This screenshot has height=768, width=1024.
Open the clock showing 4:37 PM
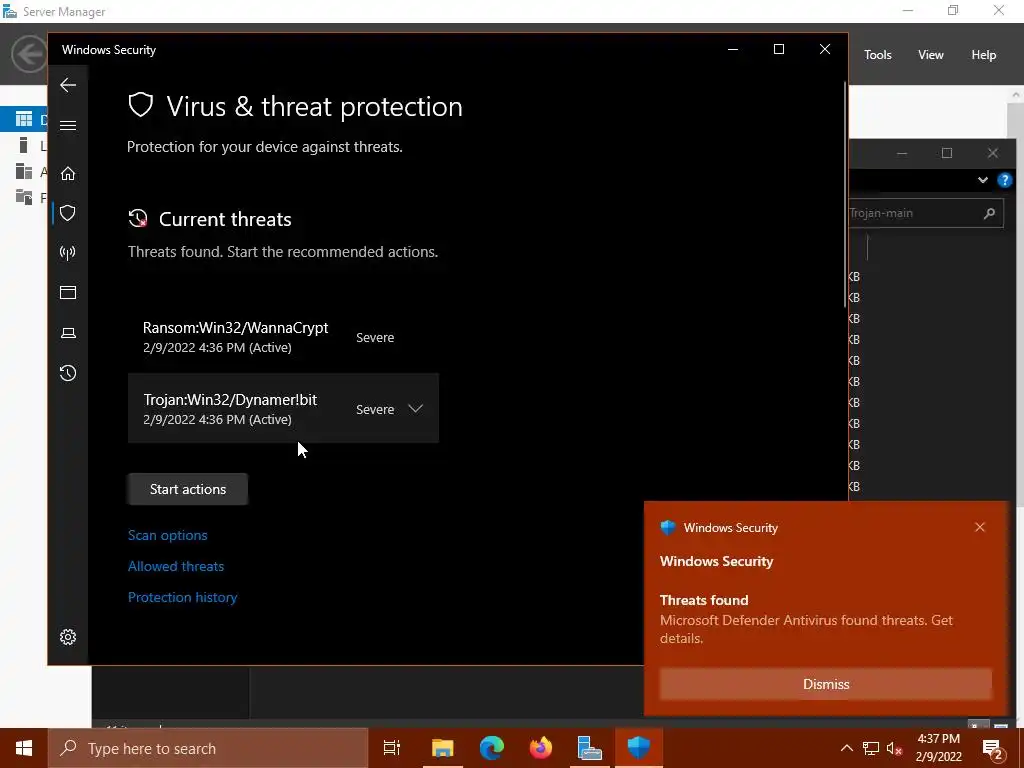click(x=938, y=748)
